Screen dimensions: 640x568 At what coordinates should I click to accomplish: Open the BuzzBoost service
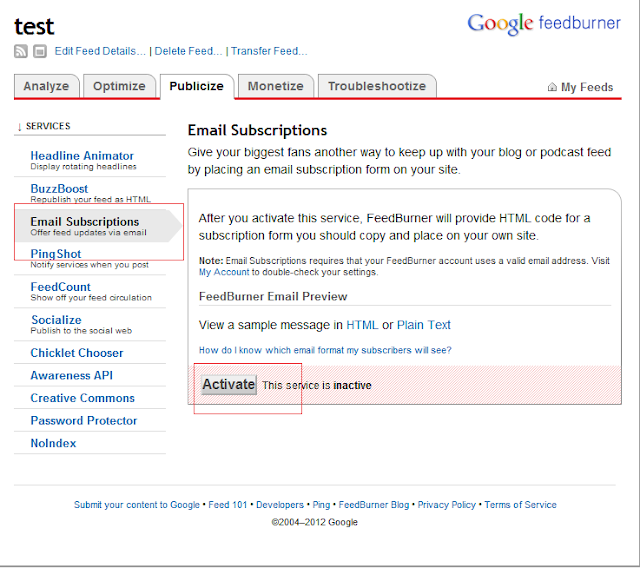point(59,188)
